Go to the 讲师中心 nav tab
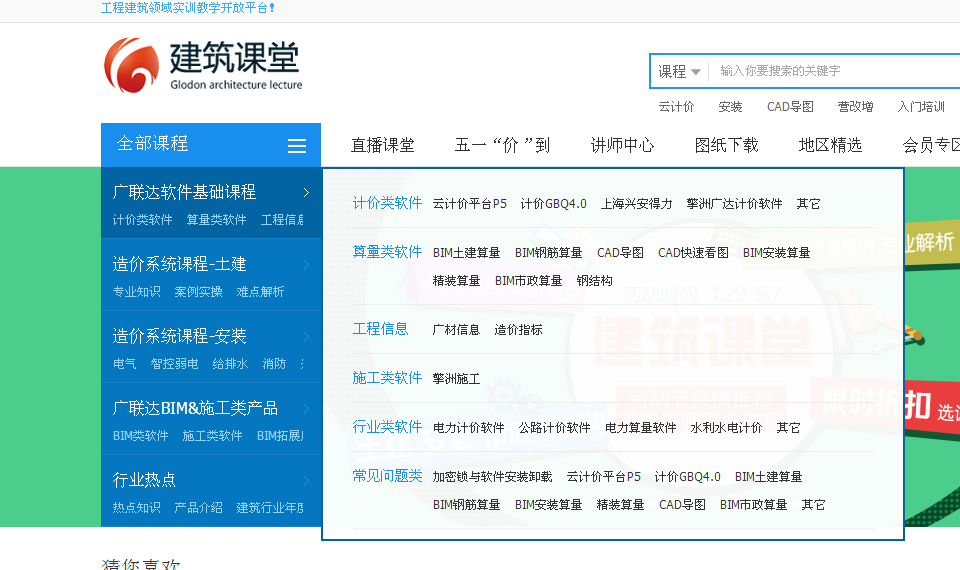Viewport: 960px width, 570px height. 623,145
